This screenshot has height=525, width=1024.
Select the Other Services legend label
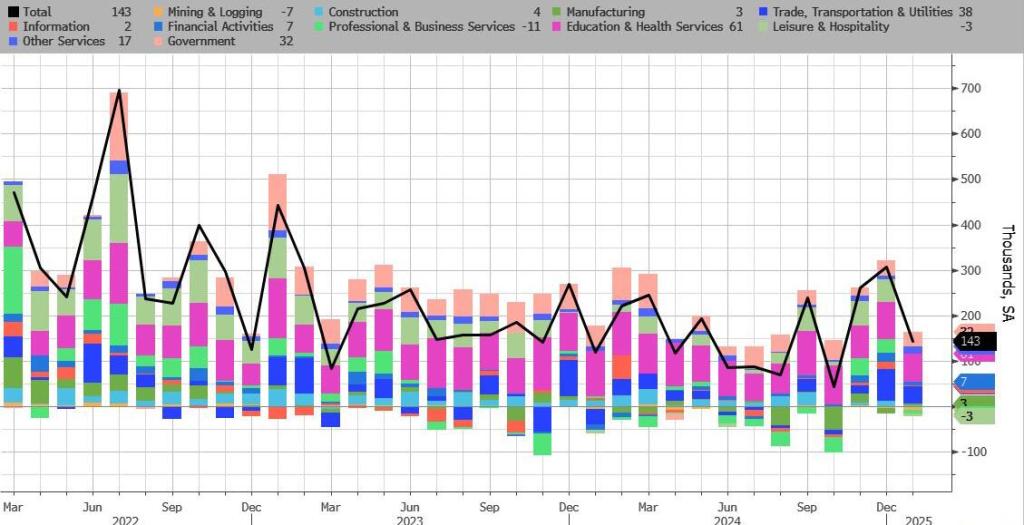(62, 42)
